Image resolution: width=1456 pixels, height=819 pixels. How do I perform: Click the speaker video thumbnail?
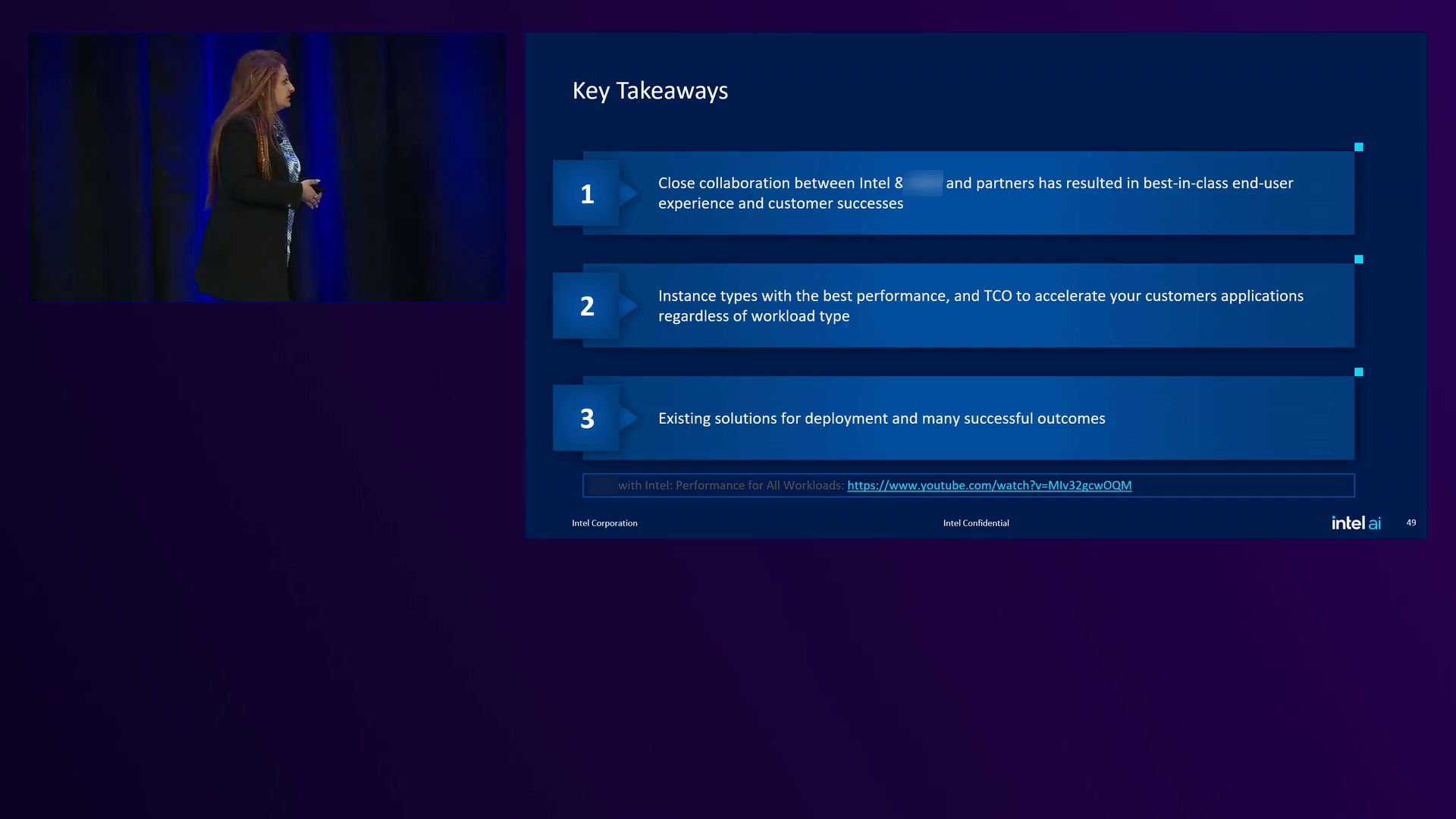[267, 167]
